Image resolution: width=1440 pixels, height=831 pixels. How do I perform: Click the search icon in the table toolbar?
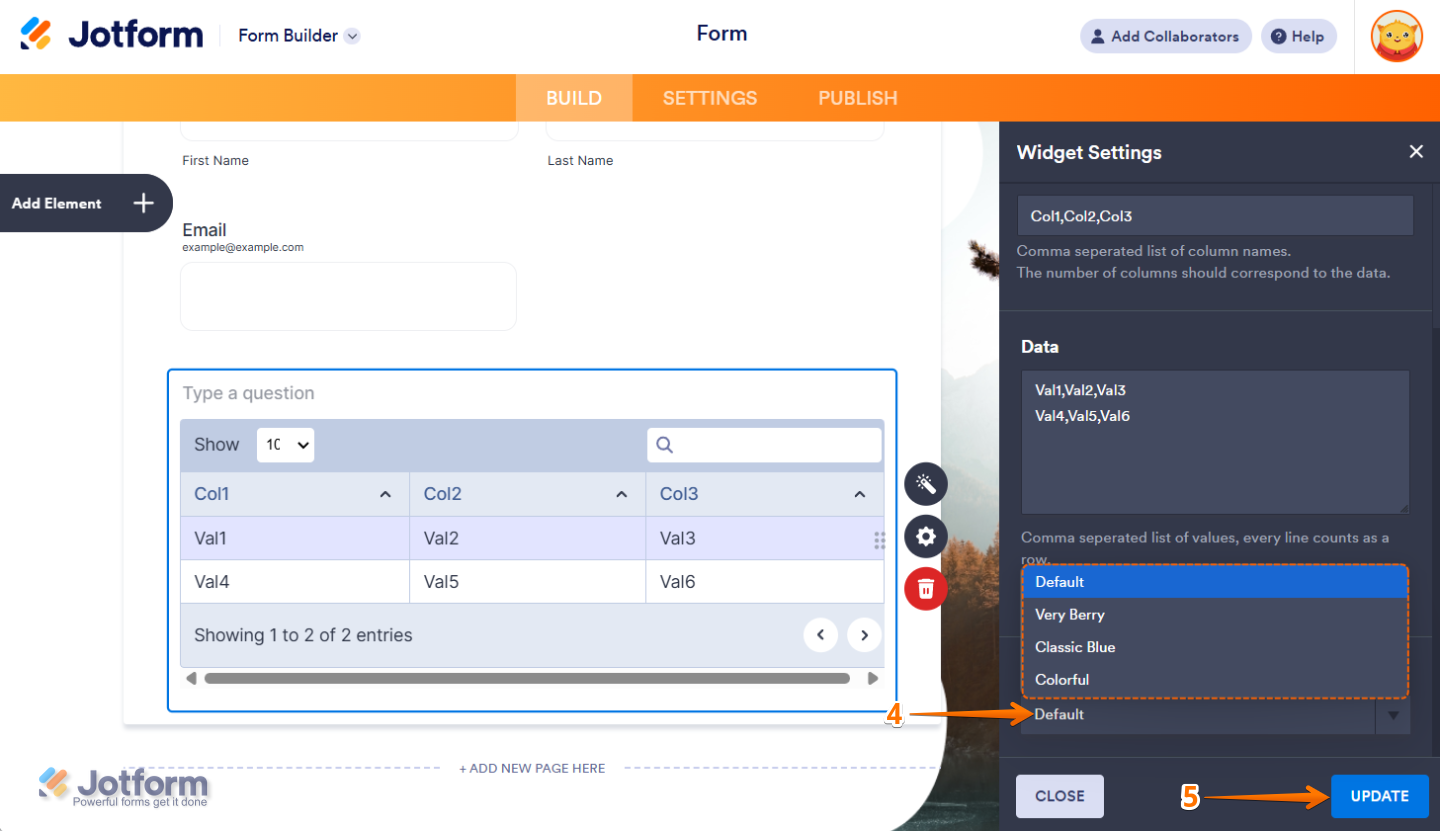click(664, 444)
